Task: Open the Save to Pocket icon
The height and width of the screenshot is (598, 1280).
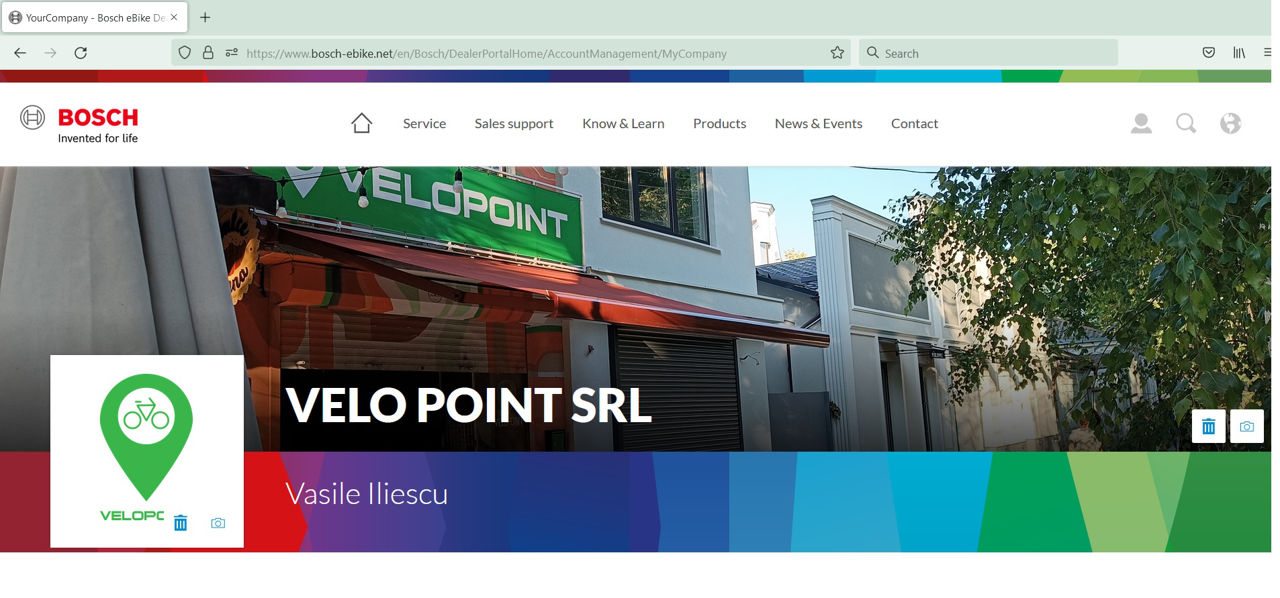Action: 1209,53
